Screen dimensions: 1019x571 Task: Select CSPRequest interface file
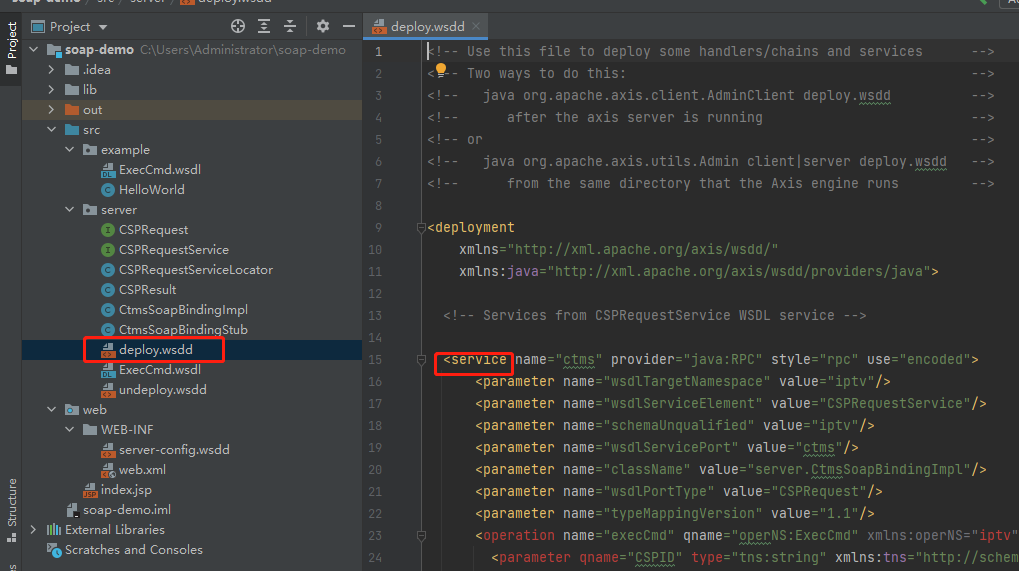click(x=153, y=230)
